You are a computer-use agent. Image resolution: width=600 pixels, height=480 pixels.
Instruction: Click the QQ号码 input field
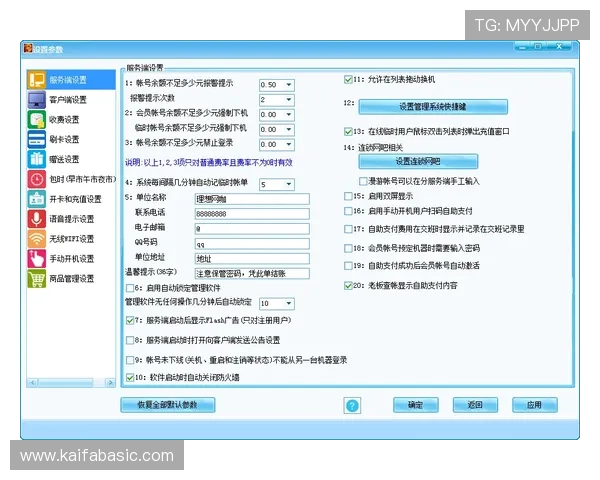coord(252,244)
